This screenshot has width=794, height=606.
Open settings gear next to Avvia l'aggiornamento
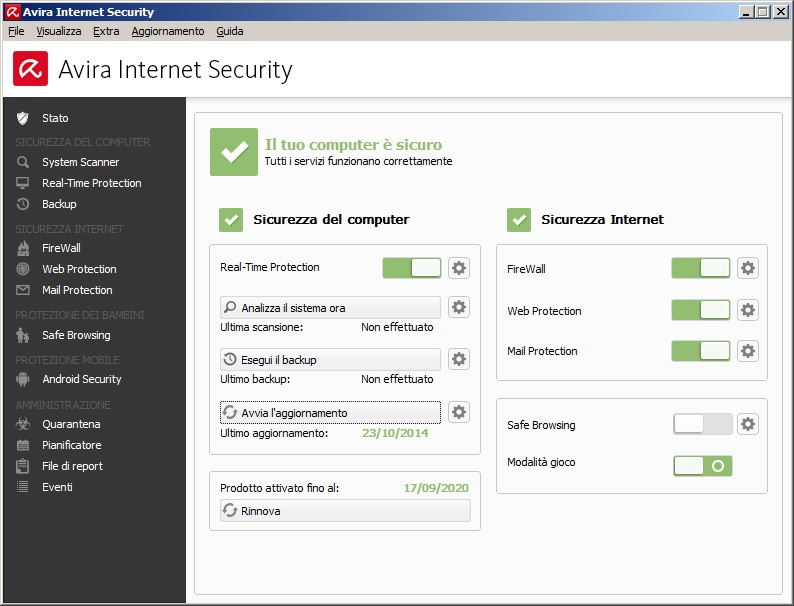click(x=459, y=412)
